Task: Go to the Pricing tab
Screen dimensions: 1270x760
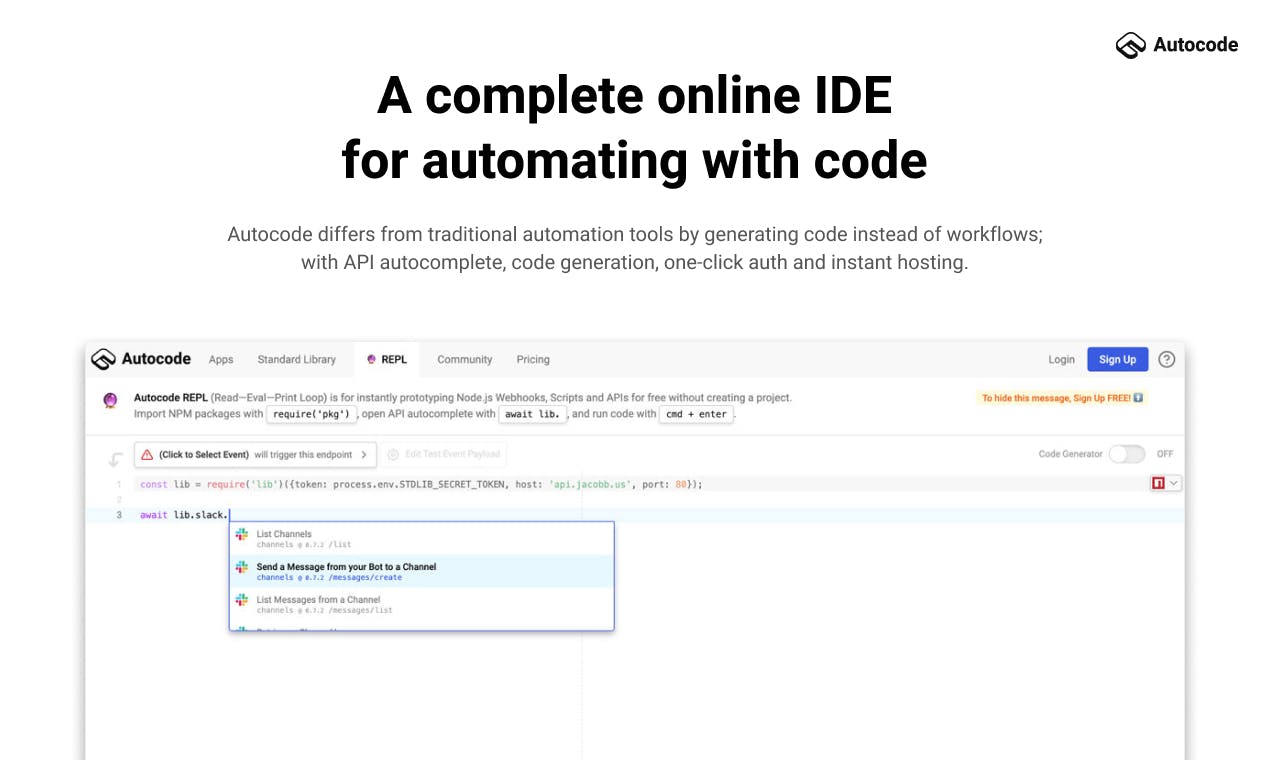Action: [533, 360]
